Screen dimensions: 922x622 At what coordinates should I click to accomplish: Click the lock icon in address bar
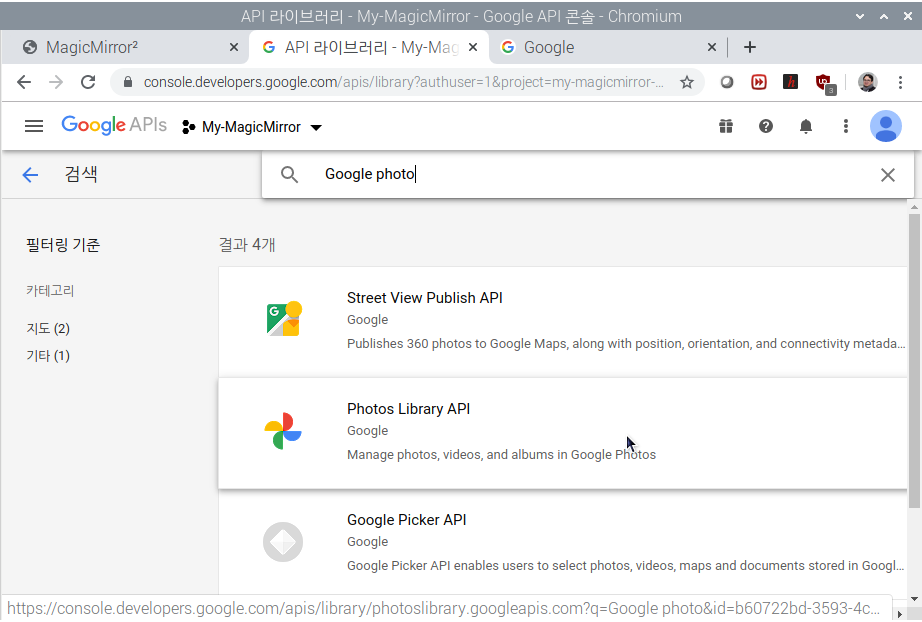click(128, 82)
